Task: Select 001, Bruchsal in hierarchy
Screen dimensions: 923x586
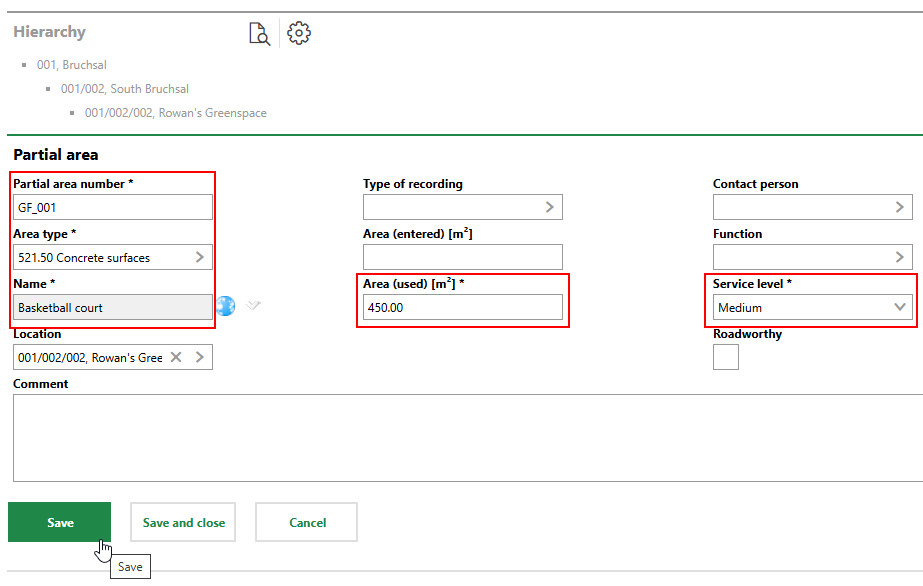Action: [x=72, y=65]
